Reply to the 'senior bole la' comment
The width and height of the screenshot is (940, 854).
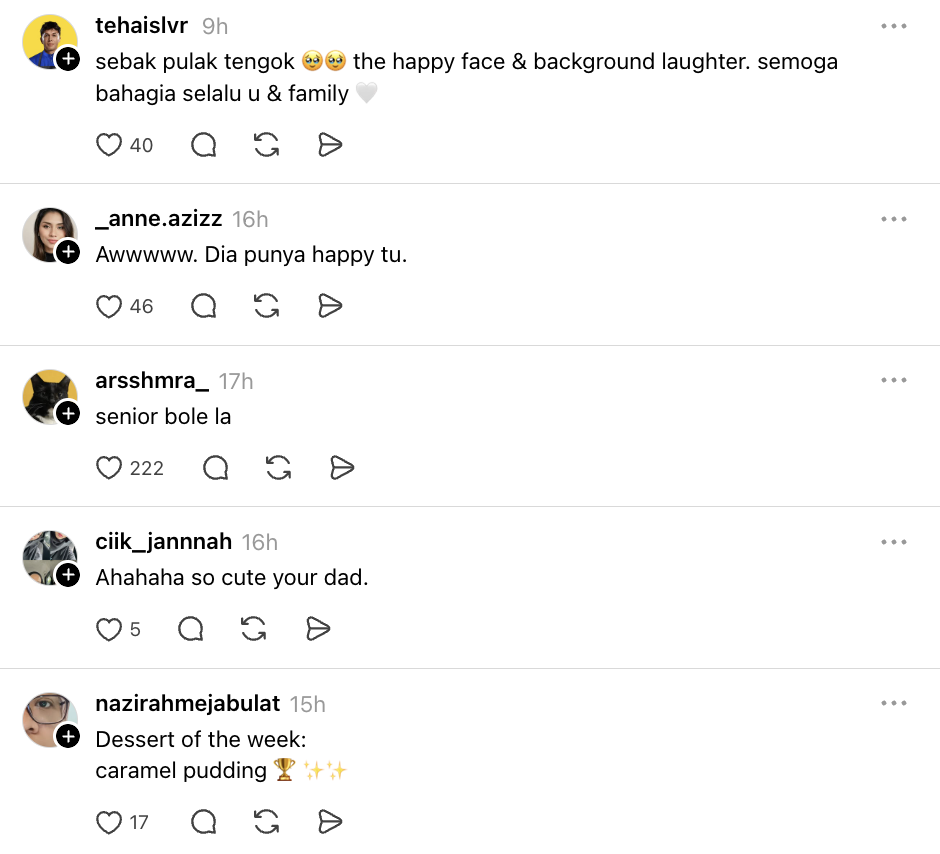(216, 467)
